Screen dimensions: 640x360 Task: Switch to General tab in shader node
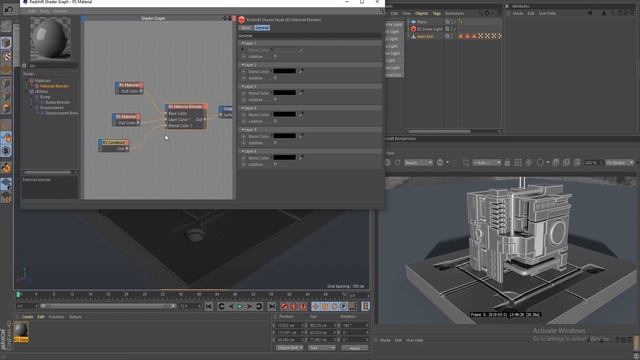[262, 28]
